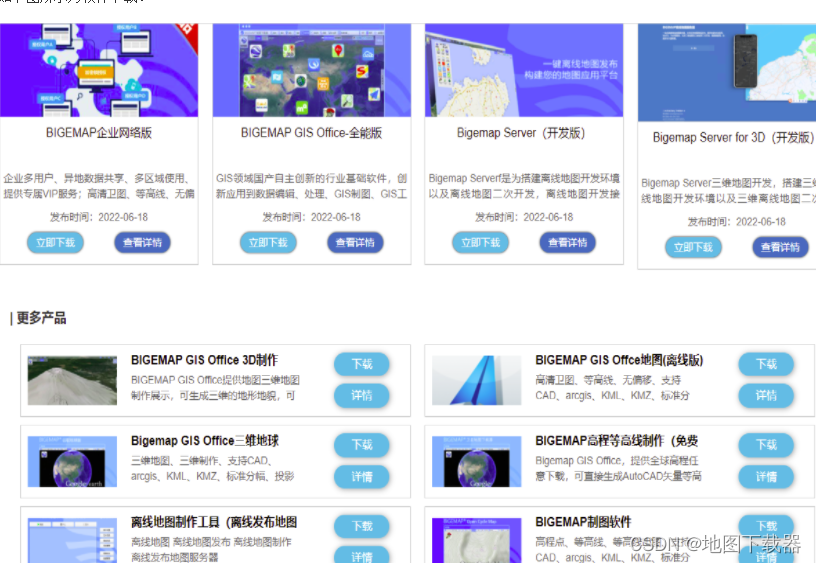Click 查看详情 for Bigemap Server for 3D
The height and width of the screenshot is (563, 816).
pos(781,247)
